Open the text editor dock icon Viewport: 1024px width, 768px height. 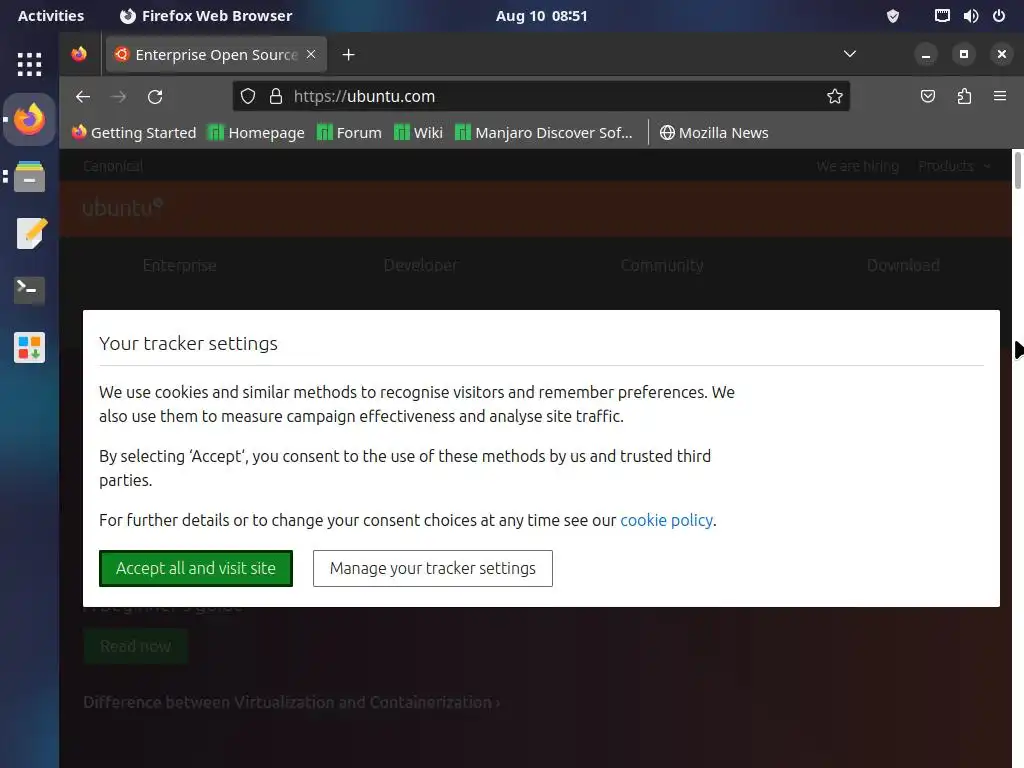29,233
